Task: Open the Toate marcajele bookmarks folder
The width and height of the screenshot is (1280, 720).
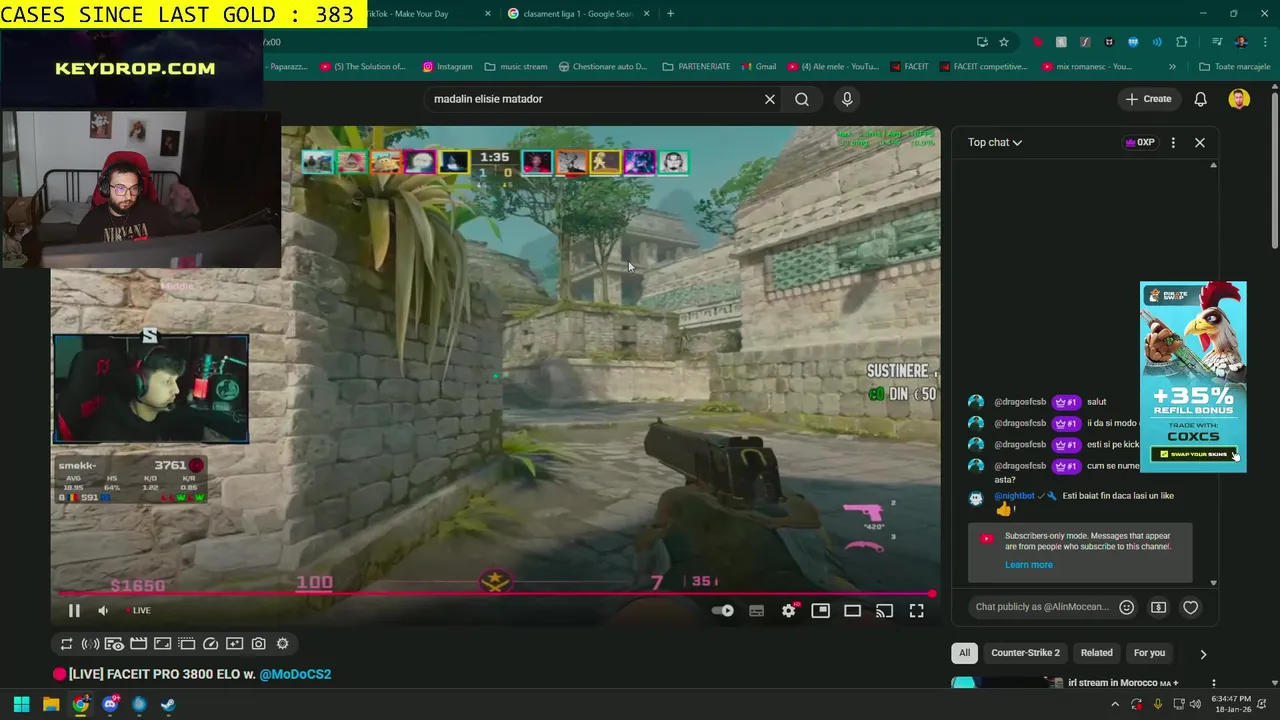Action: (1235, 67)
